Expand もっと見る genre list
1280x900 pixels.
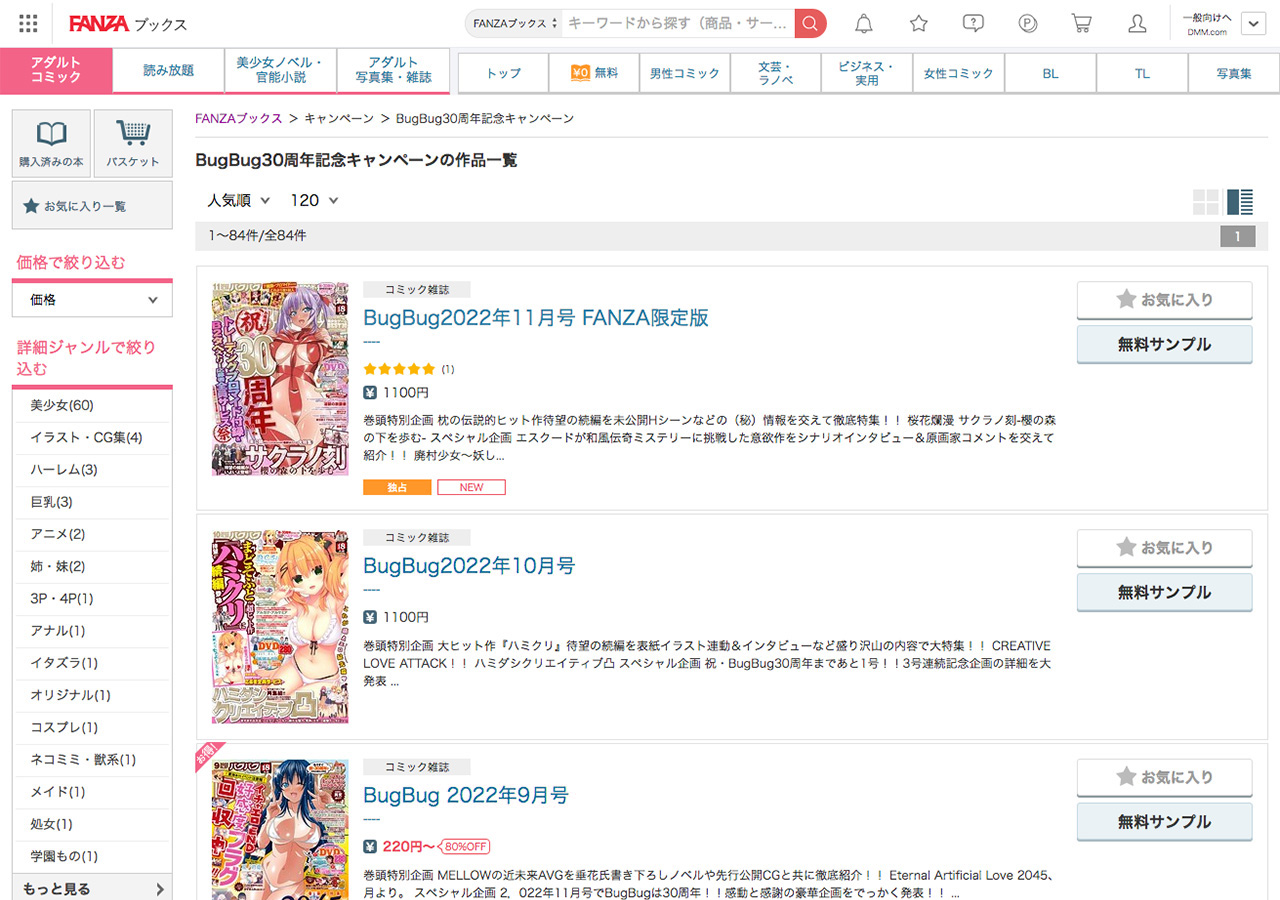click(x=92, y=889)
